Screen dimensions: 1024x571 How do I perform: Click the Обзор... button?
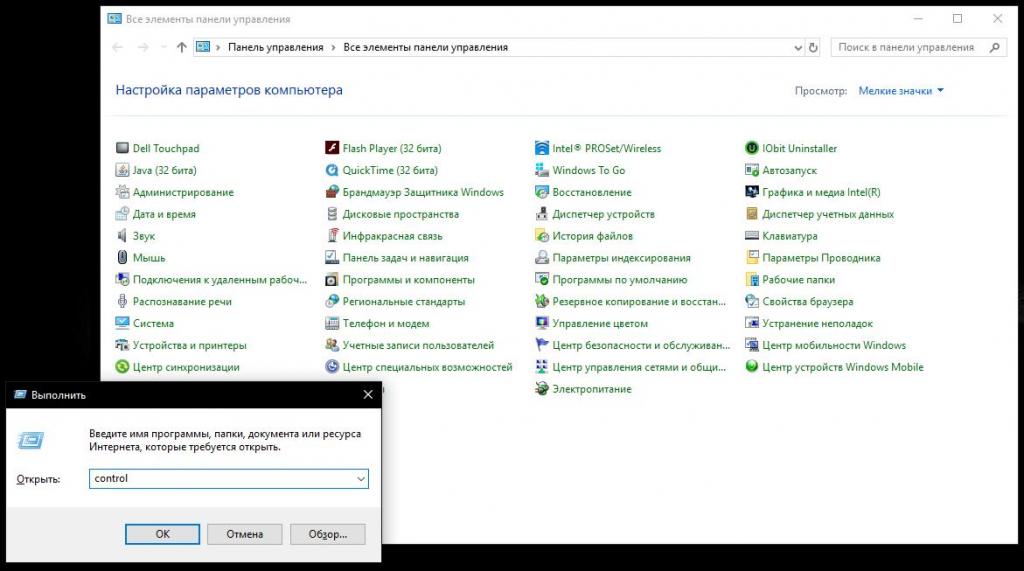point(327,534)
